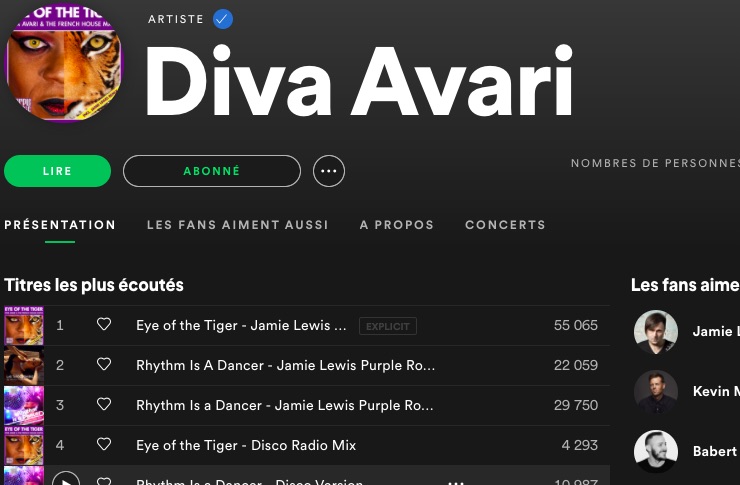This screenshot has height=485, width=740.
Task: Click album art for track 3
Action: click(x=24, y=405)
